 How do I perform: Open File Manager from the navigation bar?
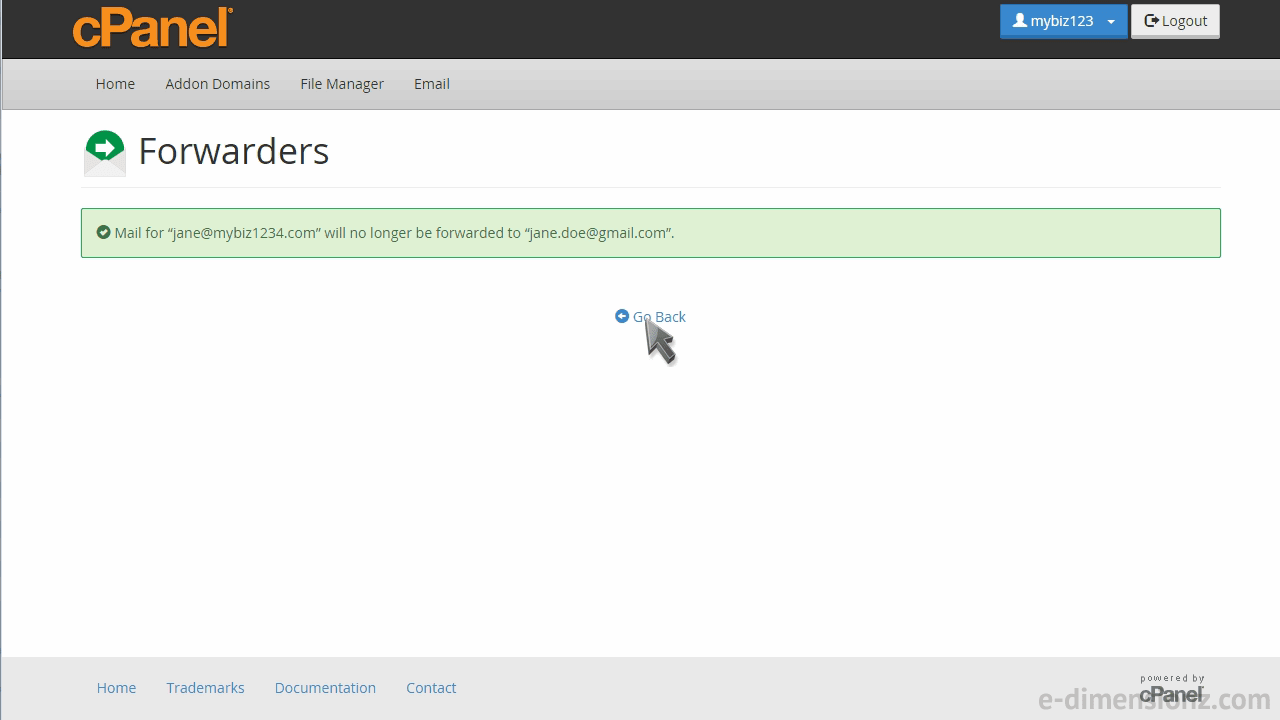coord(342,84)
